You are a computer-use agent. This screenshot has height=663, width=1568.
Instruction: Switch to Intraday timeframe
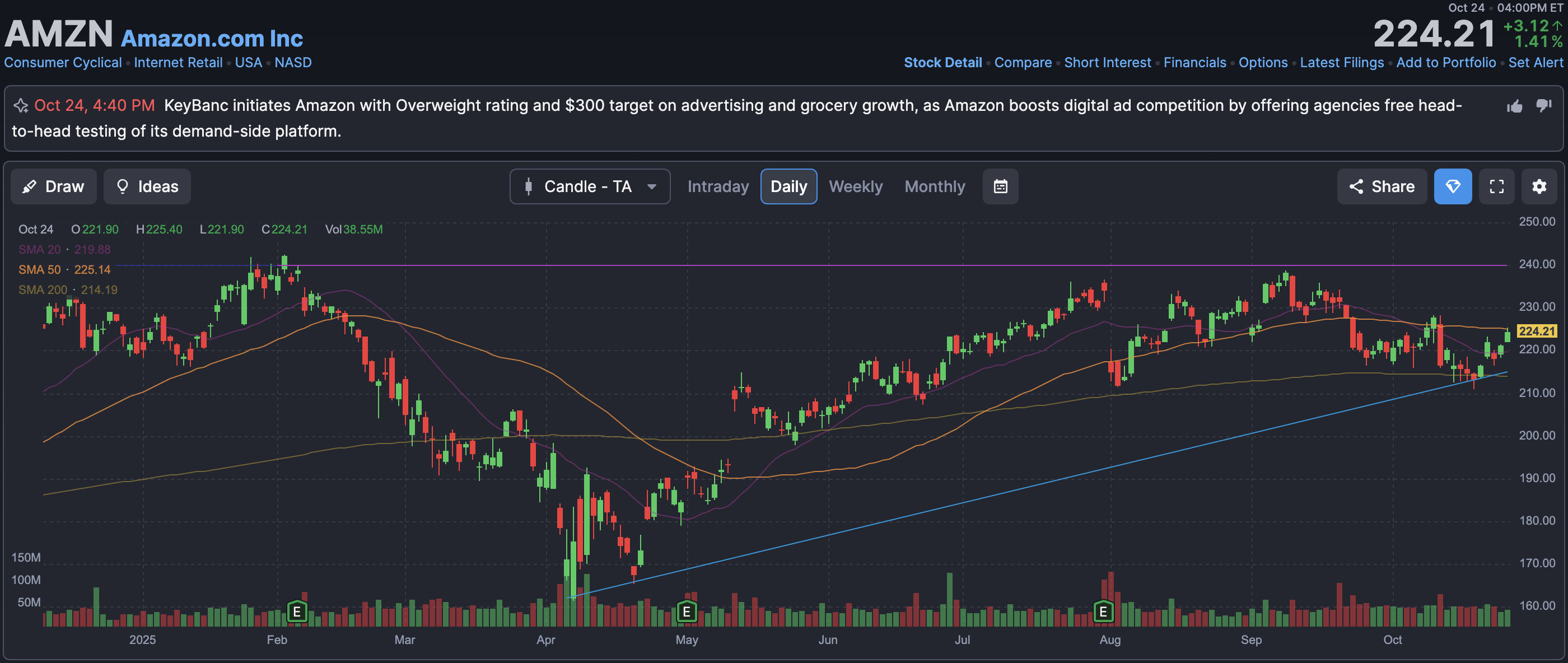718,186
